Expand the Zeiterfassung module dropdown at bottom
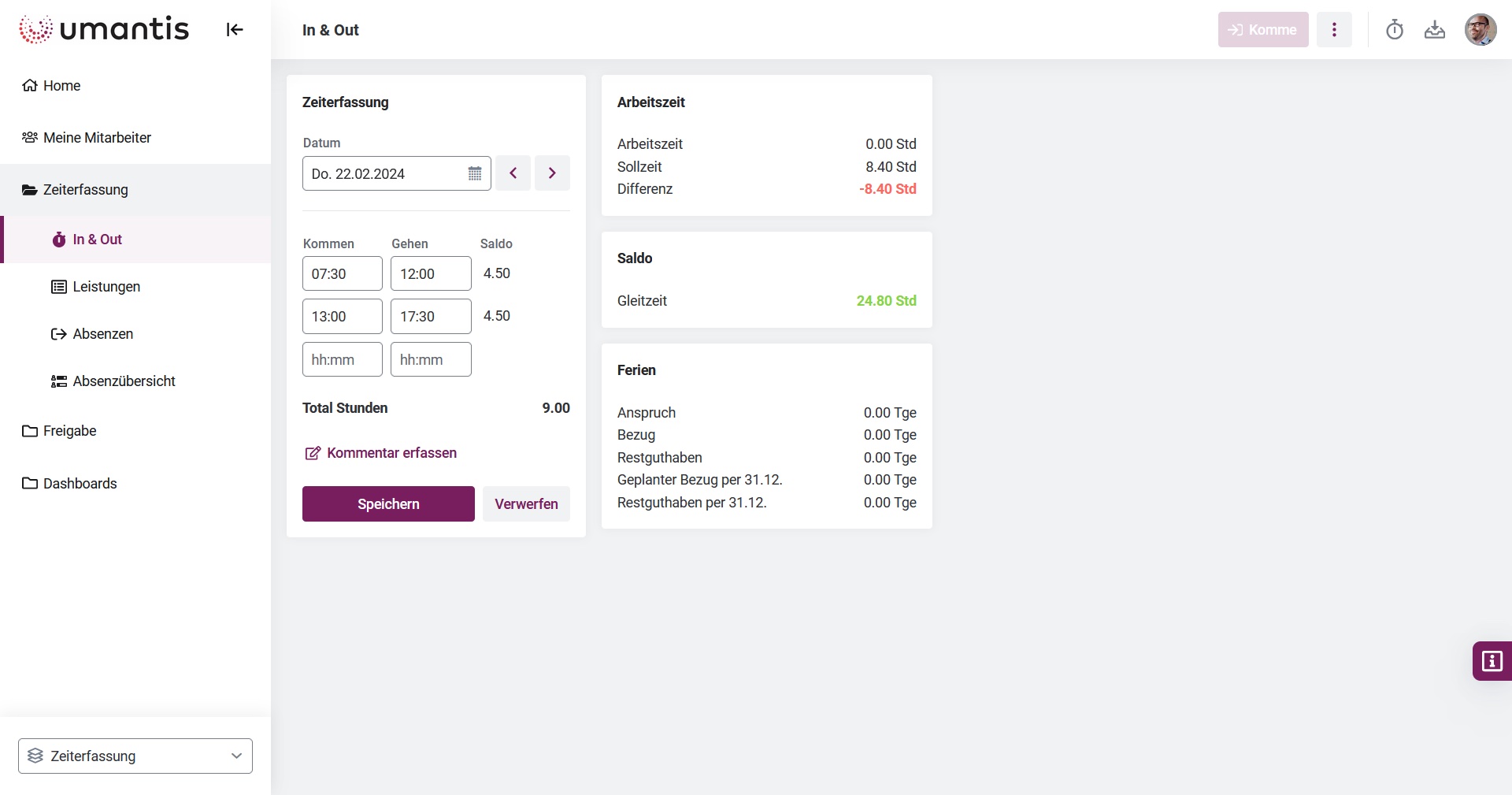1512x795 pixels. [135, 756]
